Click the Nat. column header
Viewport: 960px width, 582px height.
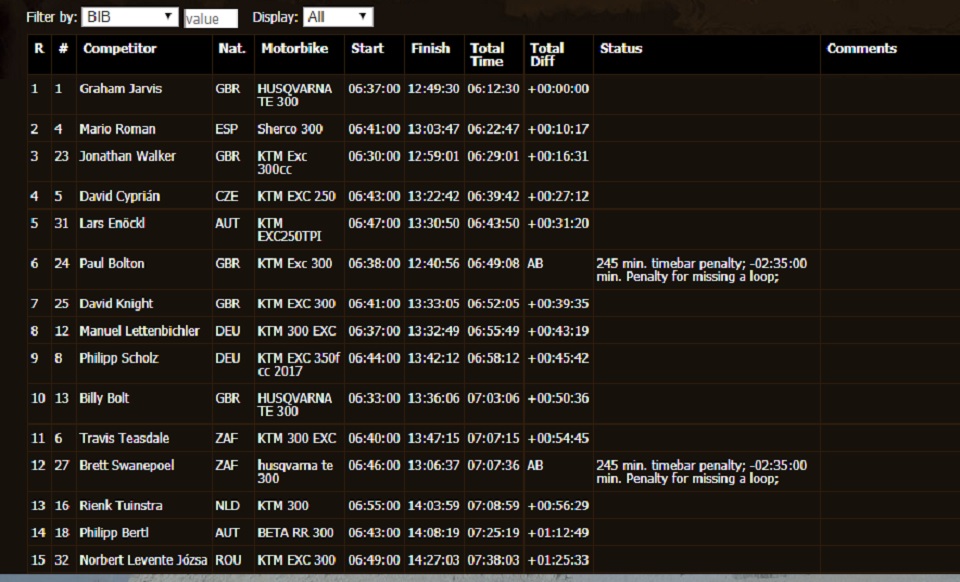tap(229, 48)
